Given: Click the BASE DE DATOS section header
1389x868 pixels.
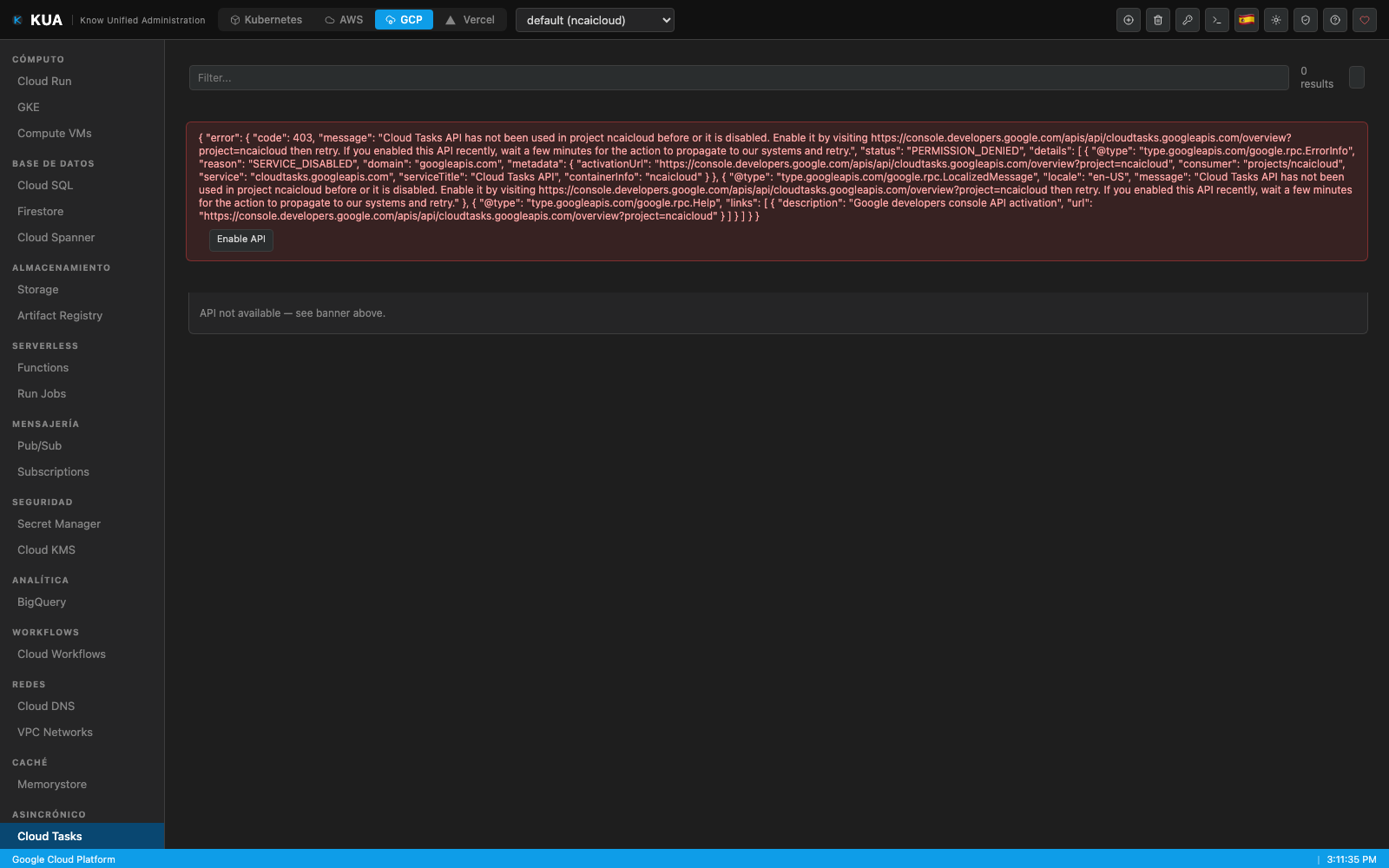Looking at the screenshot, I should click(x=53, y=164).
